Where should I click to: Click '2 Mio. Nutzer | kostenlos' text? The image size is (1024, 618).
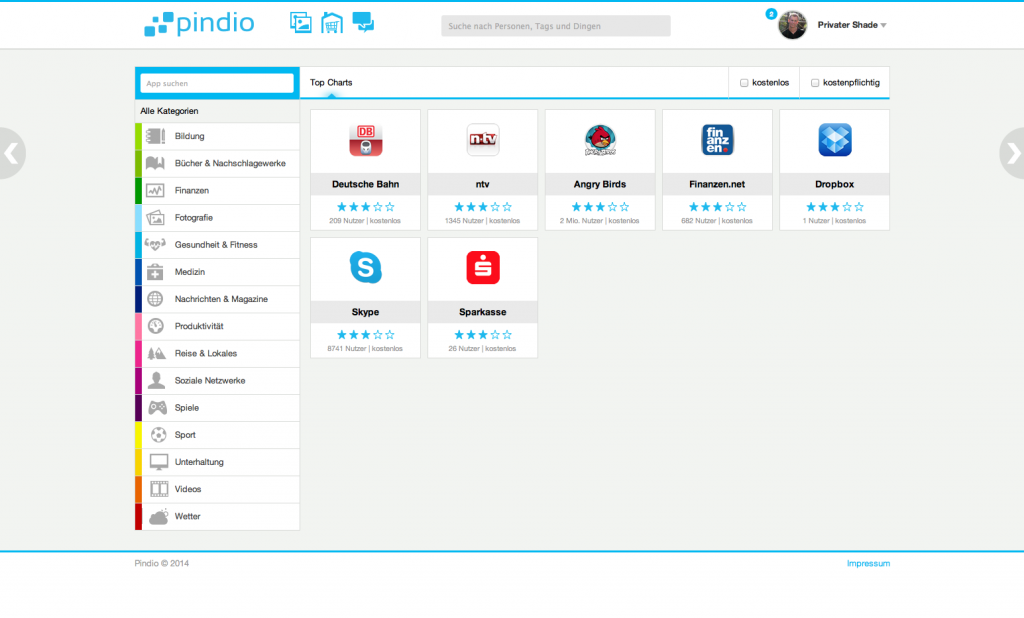(x=600, y=221)
